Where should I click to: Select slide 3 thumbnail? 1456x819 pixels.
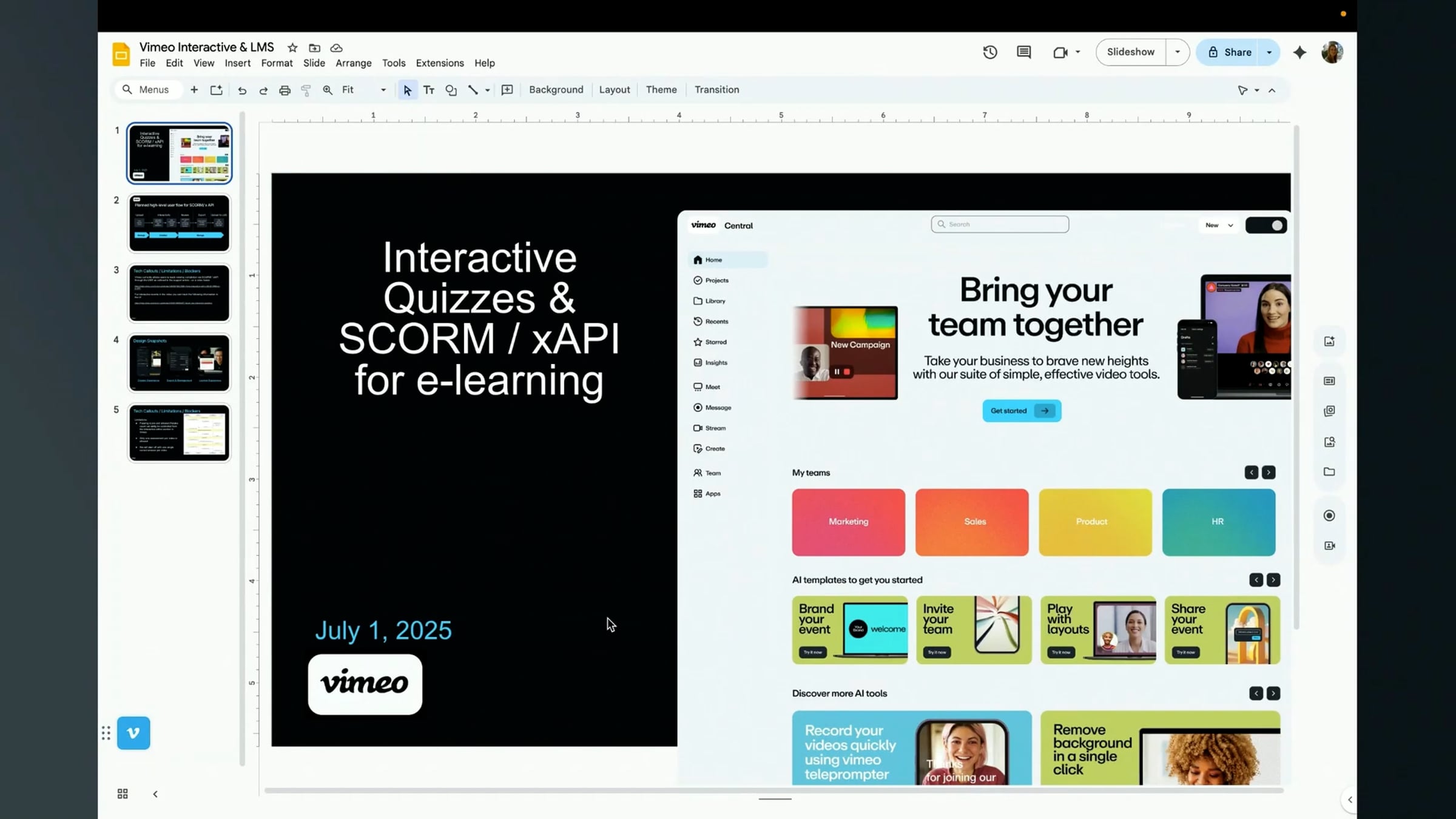coord(179,293)
